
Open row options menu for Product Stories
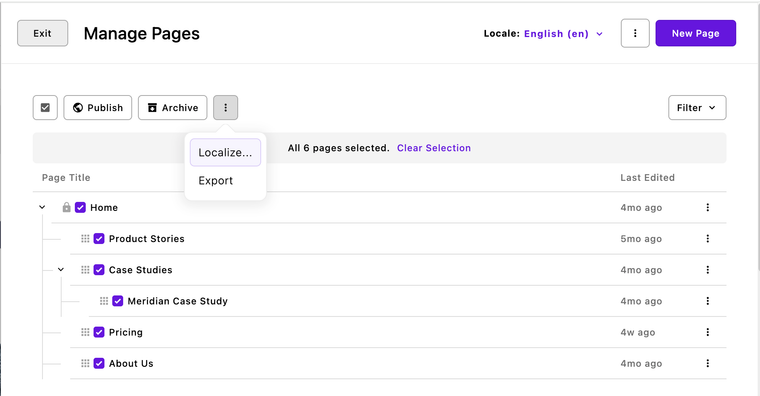[708, 238]
